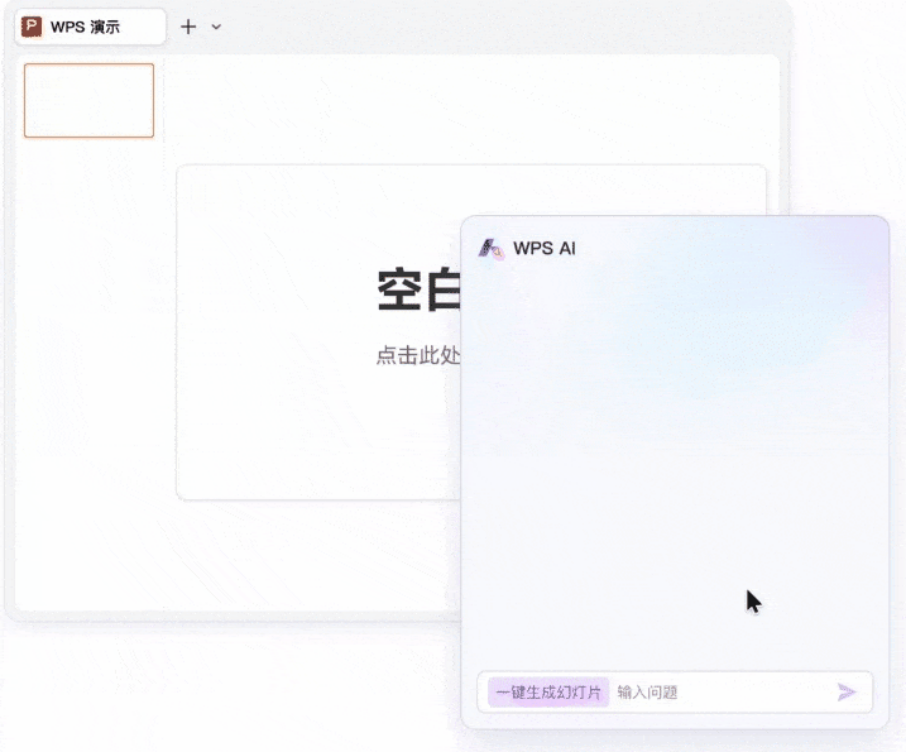
Task: Switch to the WPS 演示 tab
Action: click(x=90, y=27)
